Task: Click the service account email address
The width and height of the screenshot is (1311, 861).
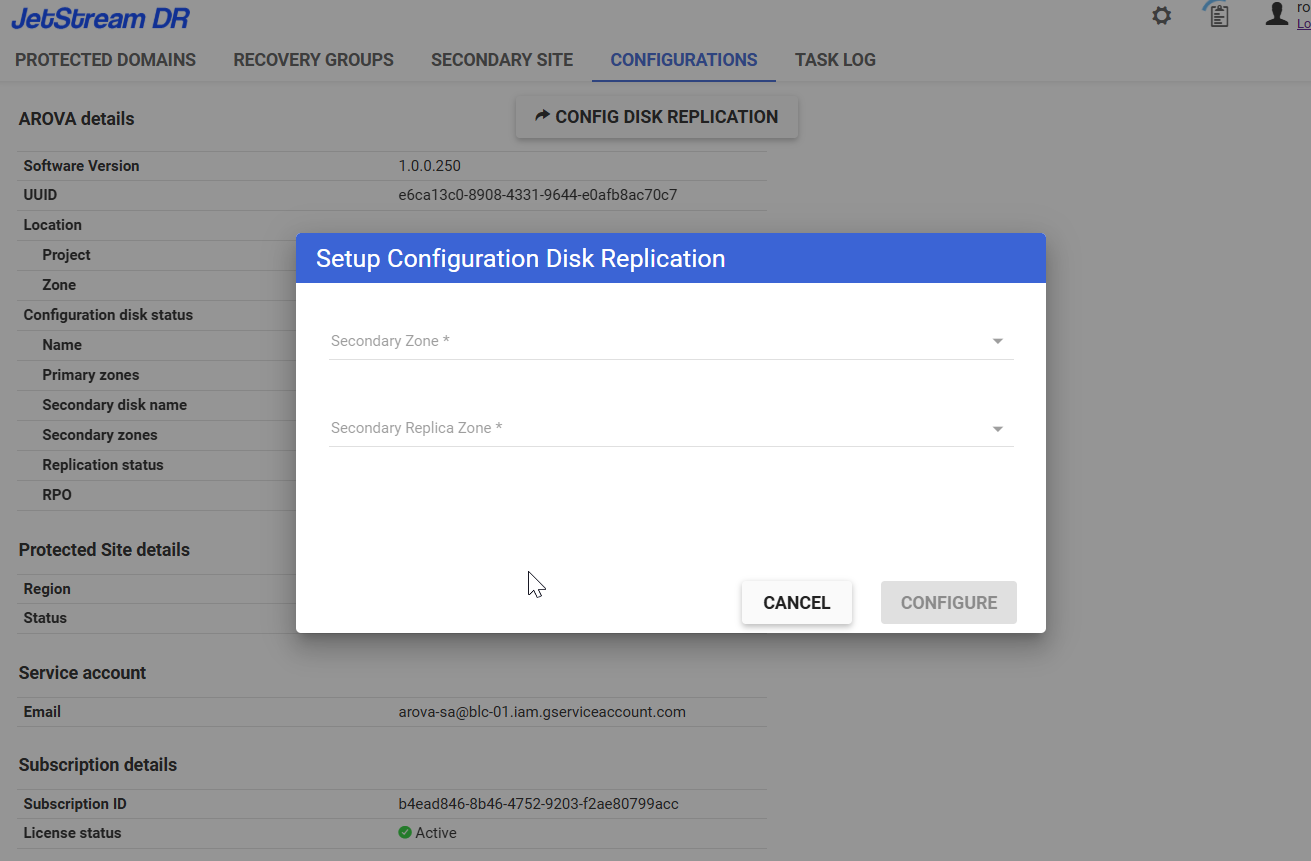Action: point(541,712)
